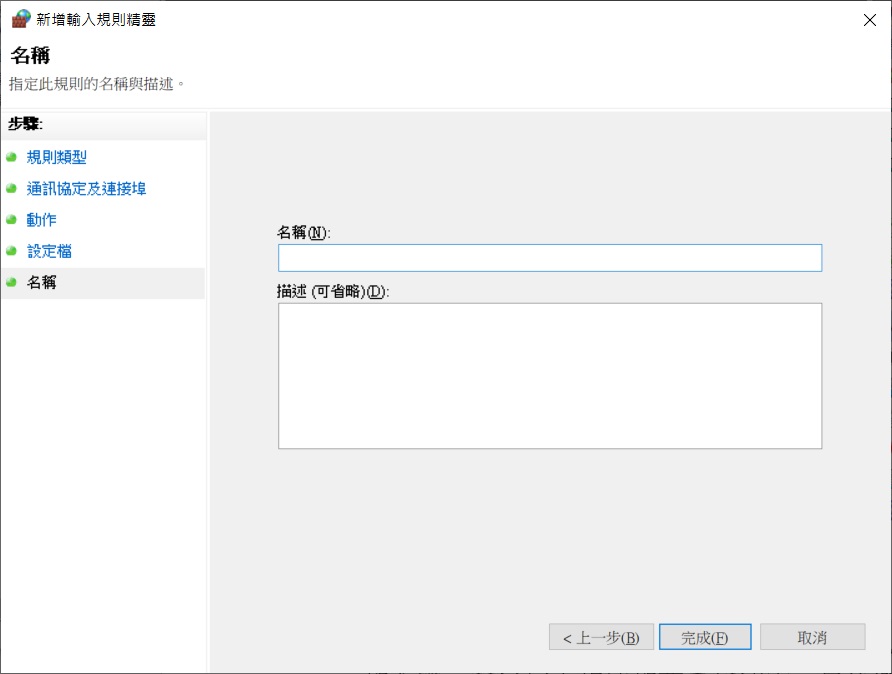Image resolution: width=892 pixels, height=674 pixels.
Task: Select the 設定檔 step
Action: pyautogui.click(x=49, y=251)
